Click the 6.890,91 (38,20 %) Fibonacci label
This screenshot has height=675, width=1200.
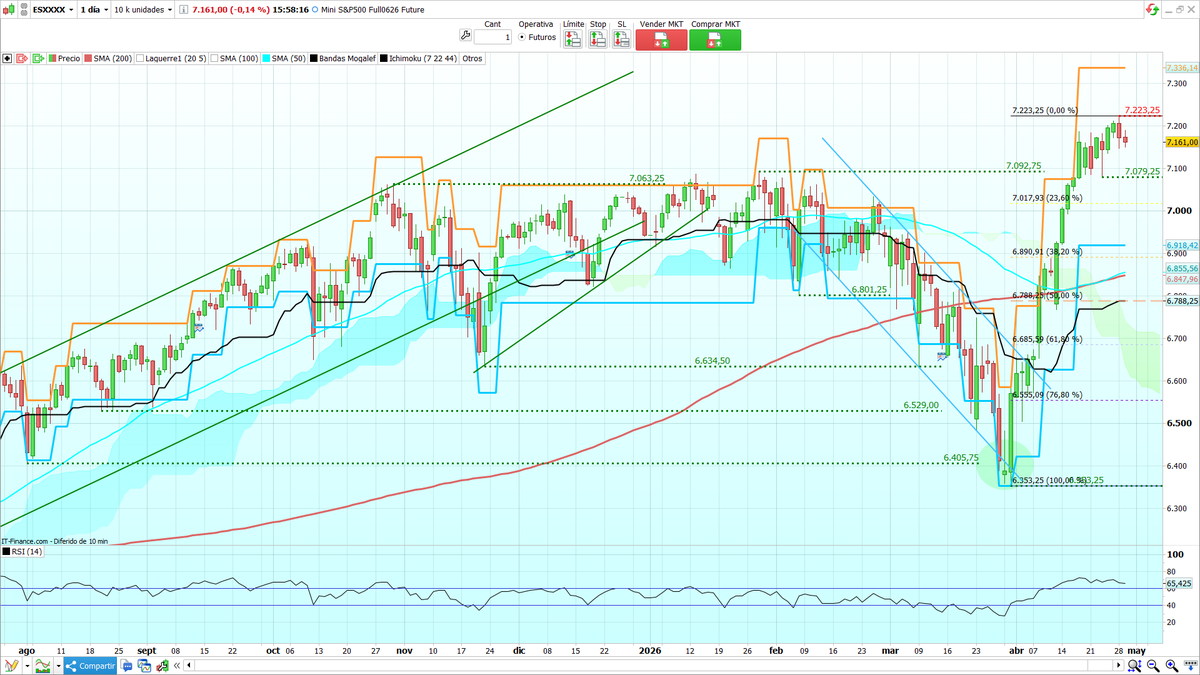(1047, 252)
